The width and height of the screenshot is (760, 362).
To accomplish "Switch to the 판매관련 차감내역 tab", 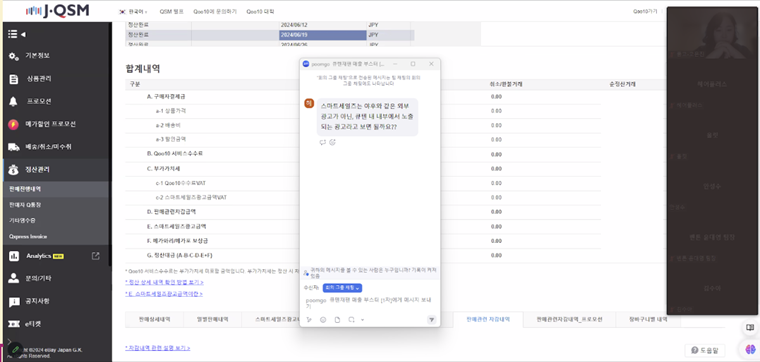I will click(x=488, y=320).
